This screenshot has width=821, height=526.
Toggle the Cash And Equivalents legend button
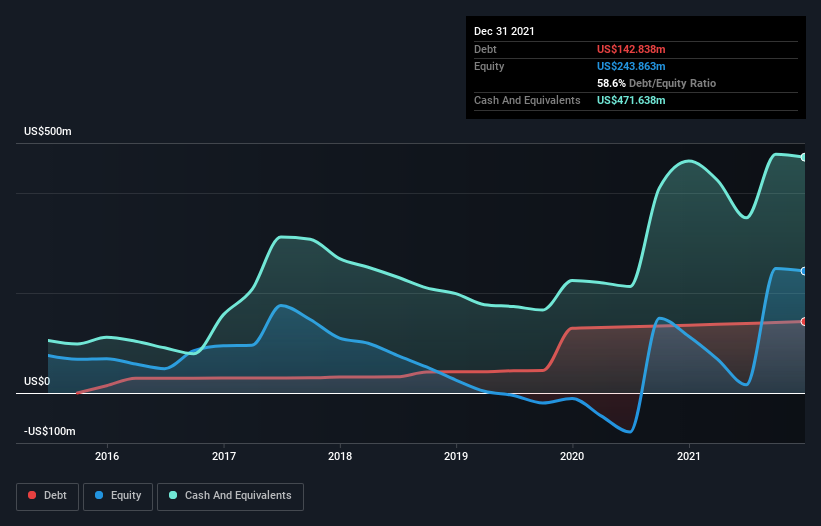click(x=230, y=496)
